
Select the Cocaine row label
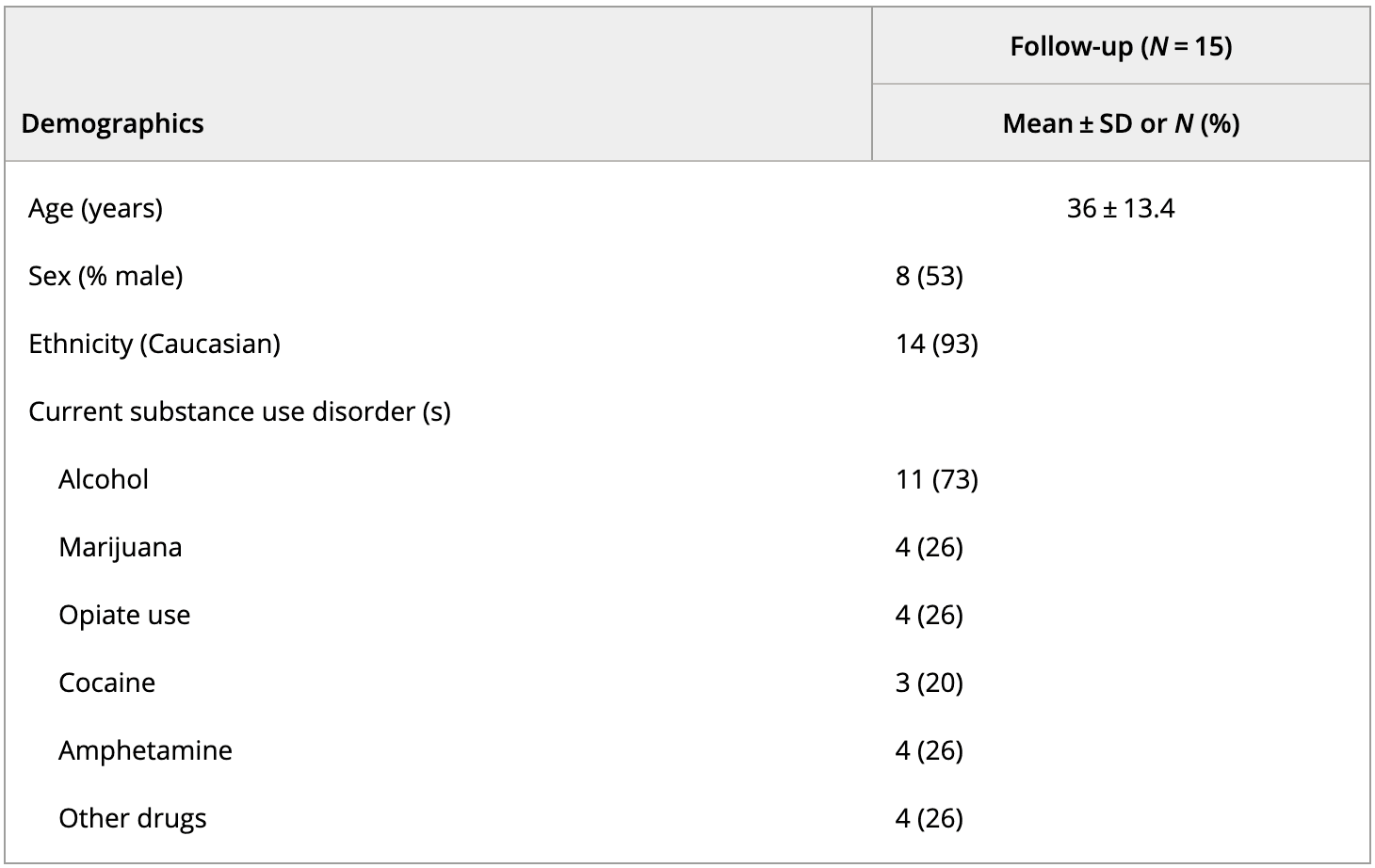point(106,683)
